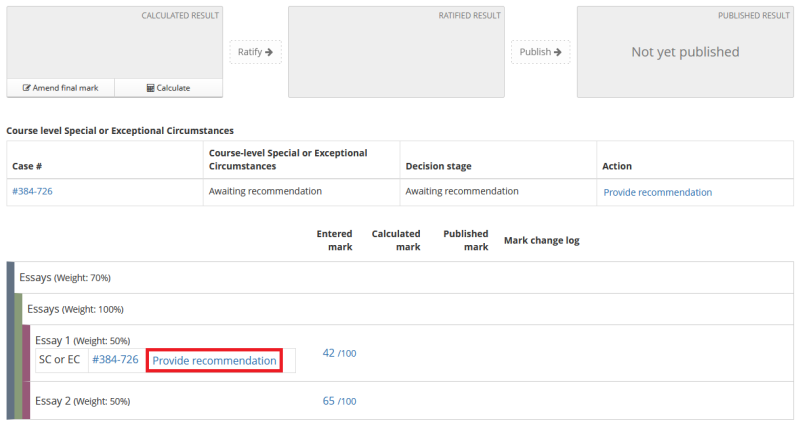Click the Publish arrow button

click(x=540, y=52)
